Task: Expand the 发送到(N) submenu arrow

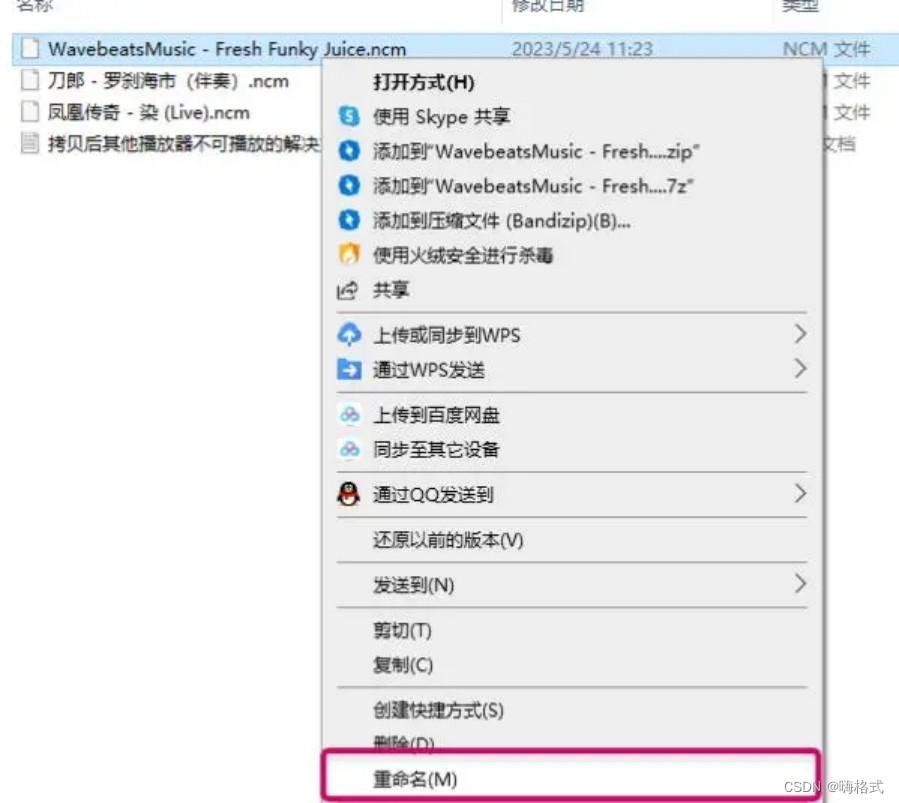Action: (800, 584)
